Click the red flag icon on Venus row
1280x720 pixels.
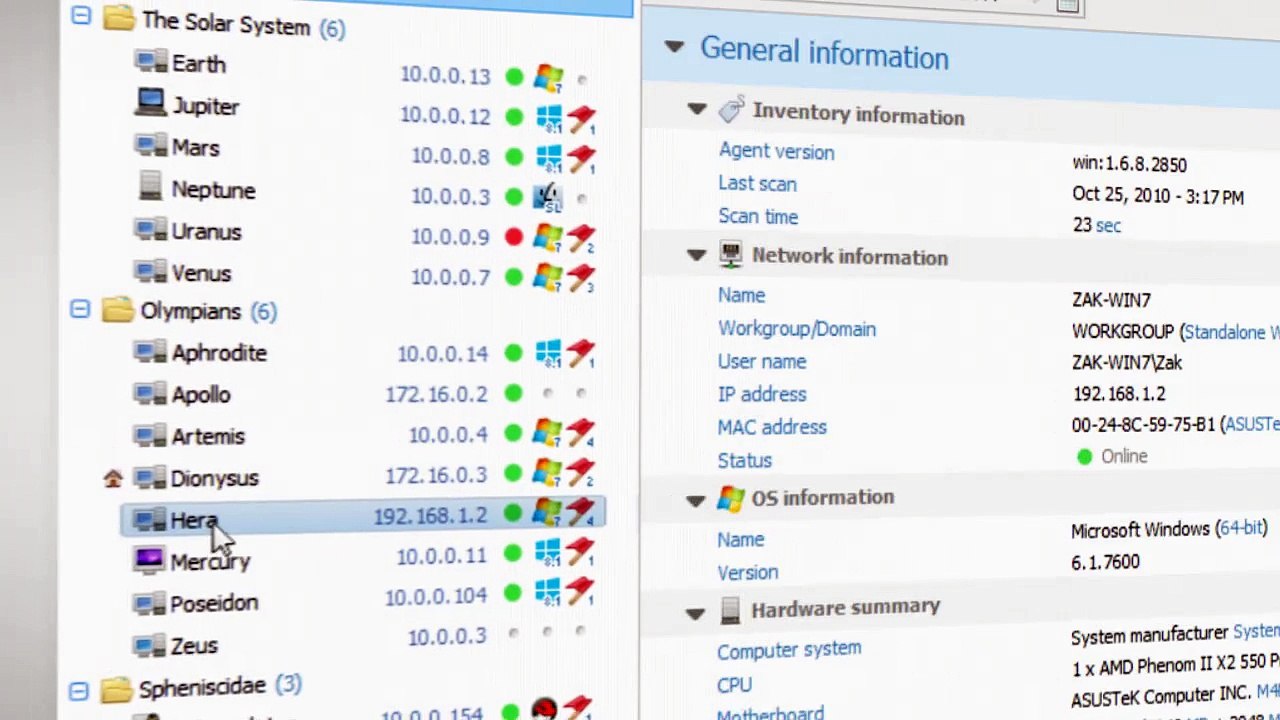coord(581,277)
